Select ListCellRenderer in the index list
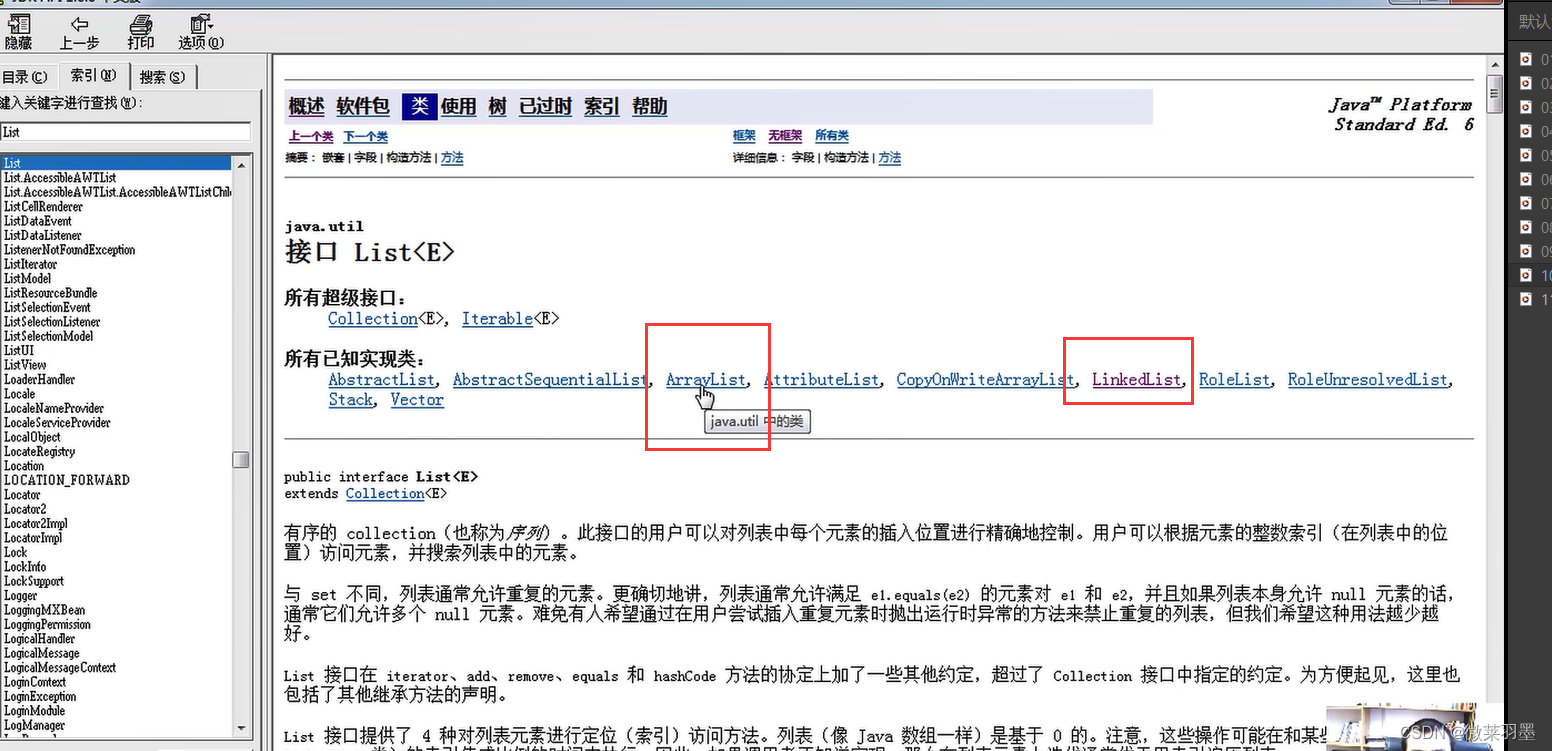This screenshot has height=751, width=1552. click(43, 207)
